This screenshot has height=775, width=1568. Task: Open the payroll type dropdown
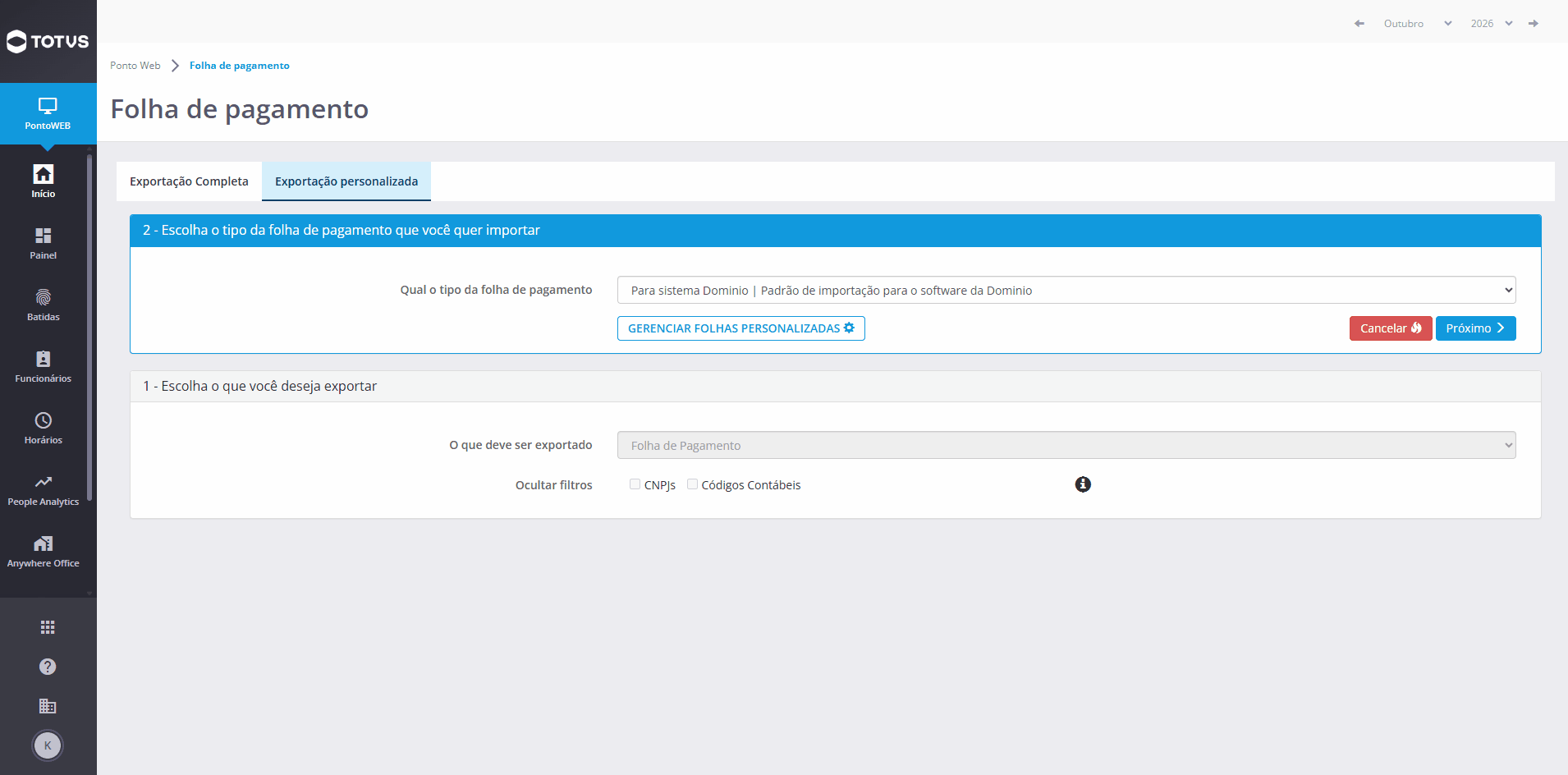1066,290
